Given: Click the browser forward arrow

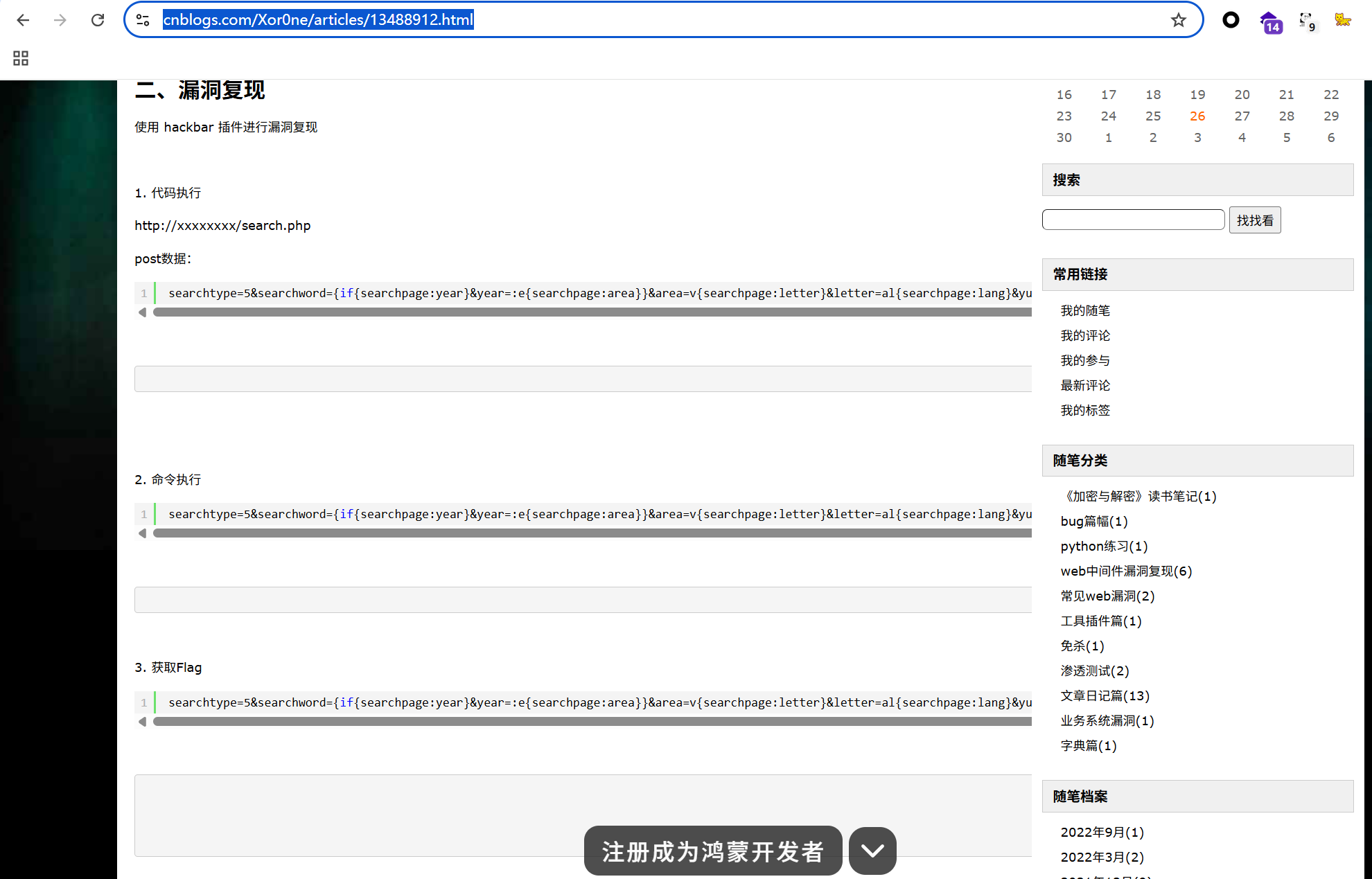Looking at the screenshot, I should (60, 20).
